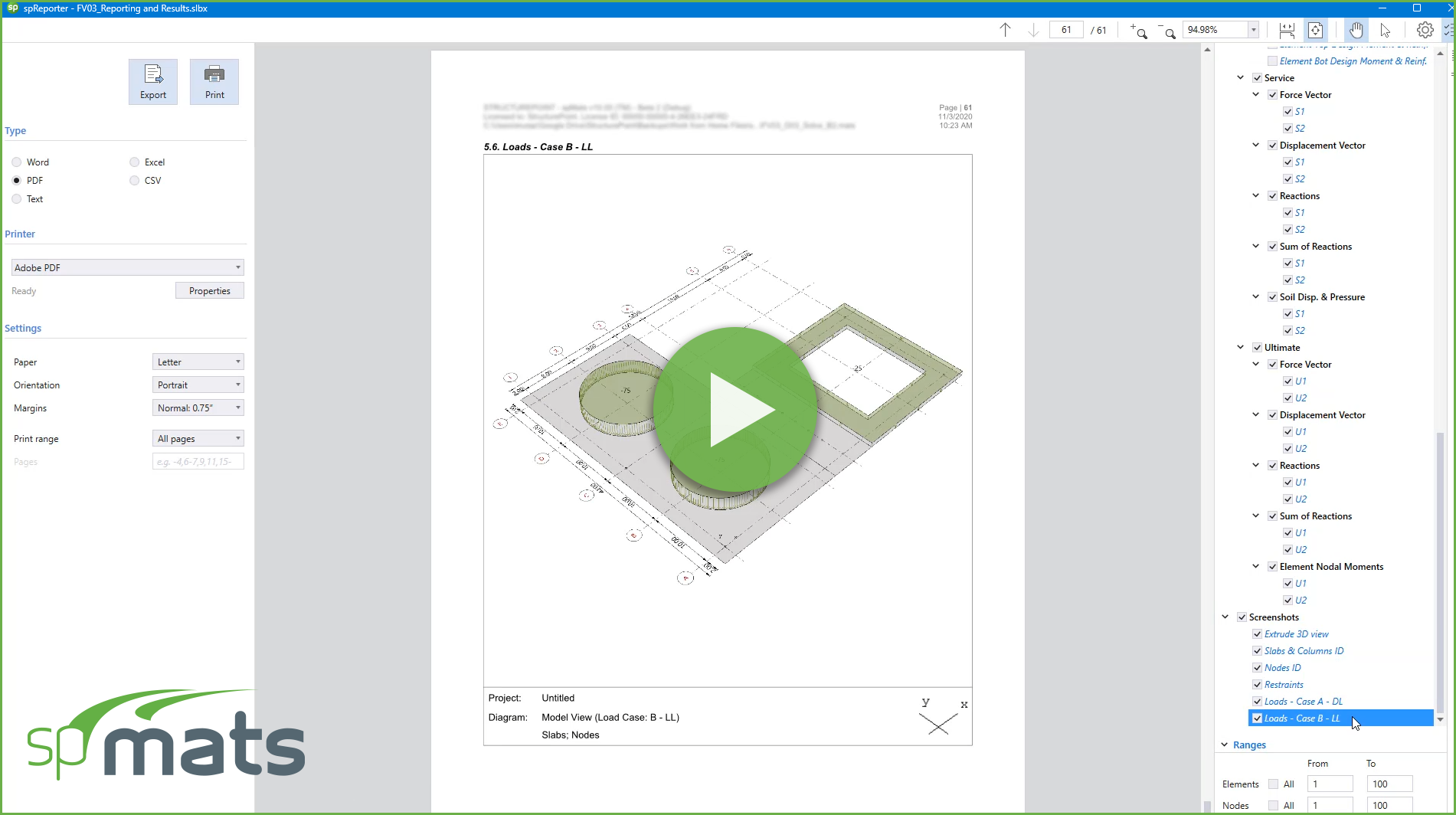Open settings gear in toolbar
Viewport: 1456px width, 815px height.
coord(1425,30)
